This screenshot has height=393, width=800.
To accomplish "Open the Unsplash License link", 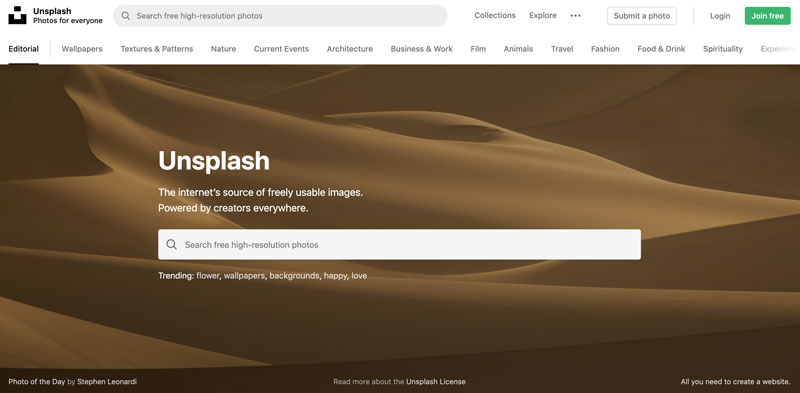I will tap(436, 382).
